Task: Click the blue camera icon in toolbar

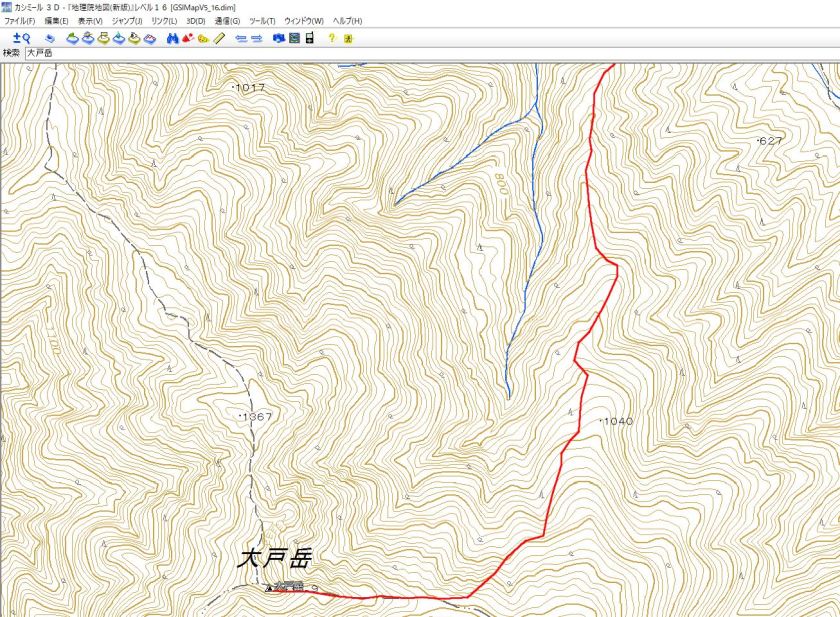Action: (279, 38)
